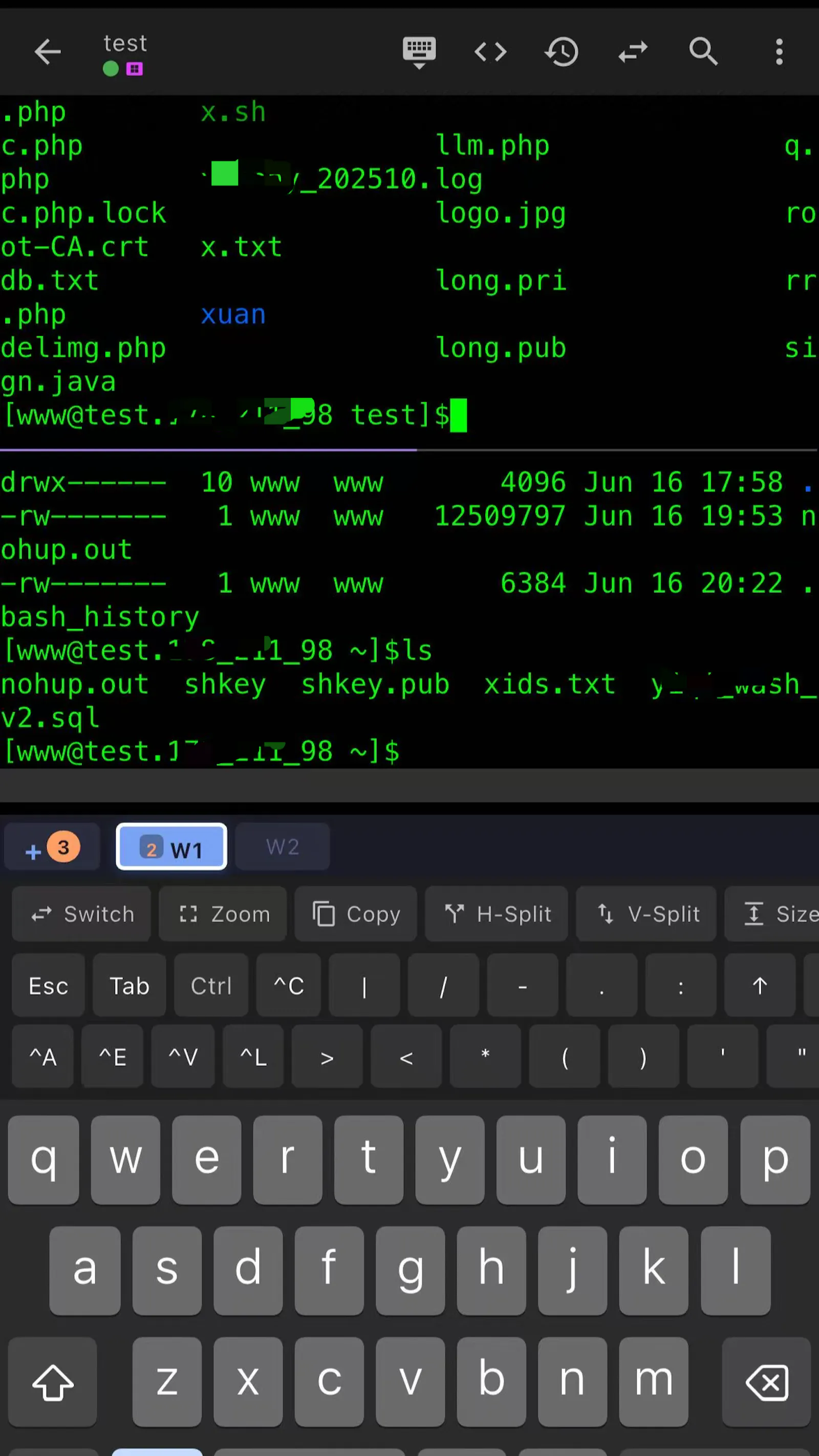Tap the Zoom pane button
819x1456 pixels.
coord(223,914)
